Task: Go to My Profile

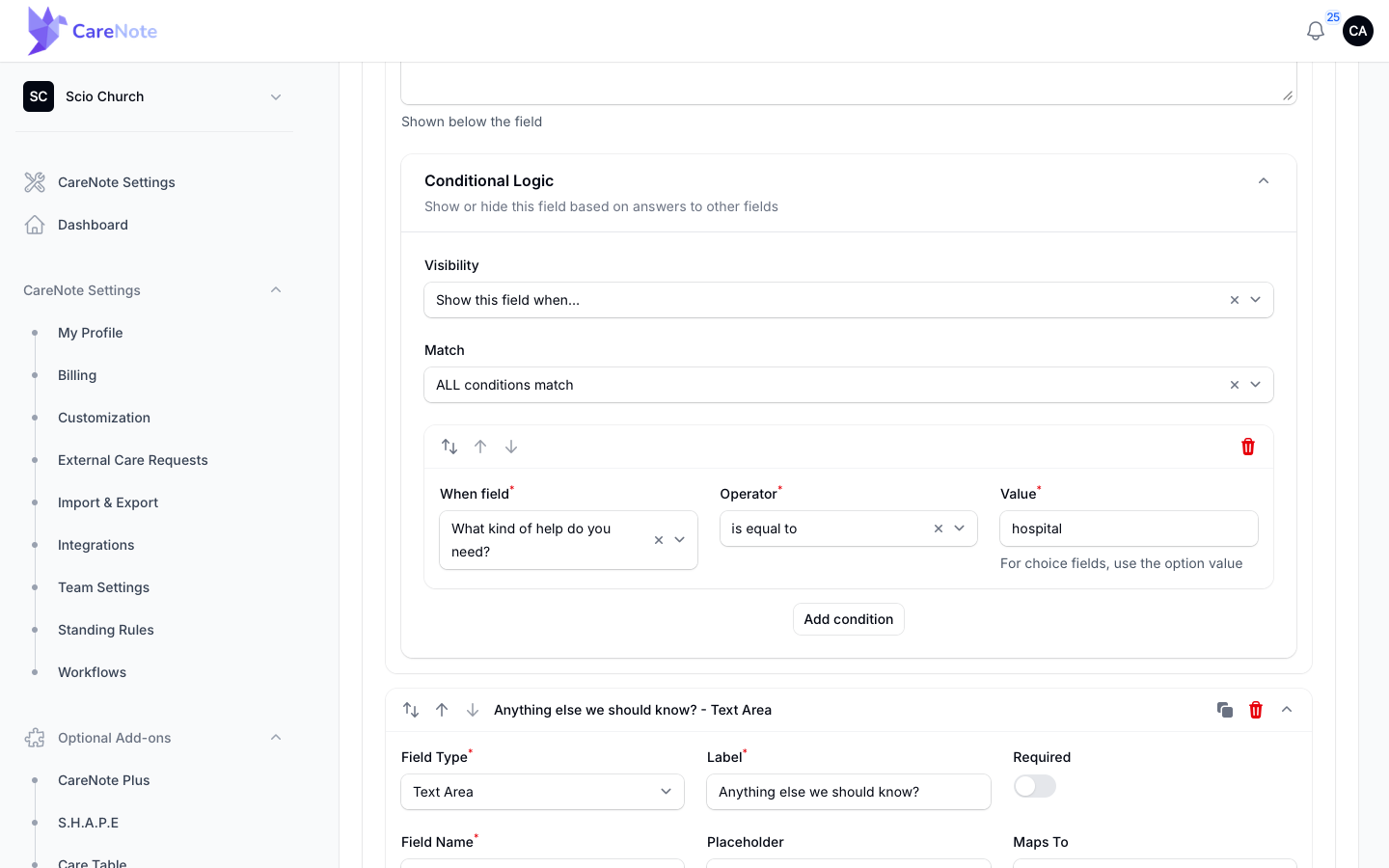Action: (x=91, y=333)
